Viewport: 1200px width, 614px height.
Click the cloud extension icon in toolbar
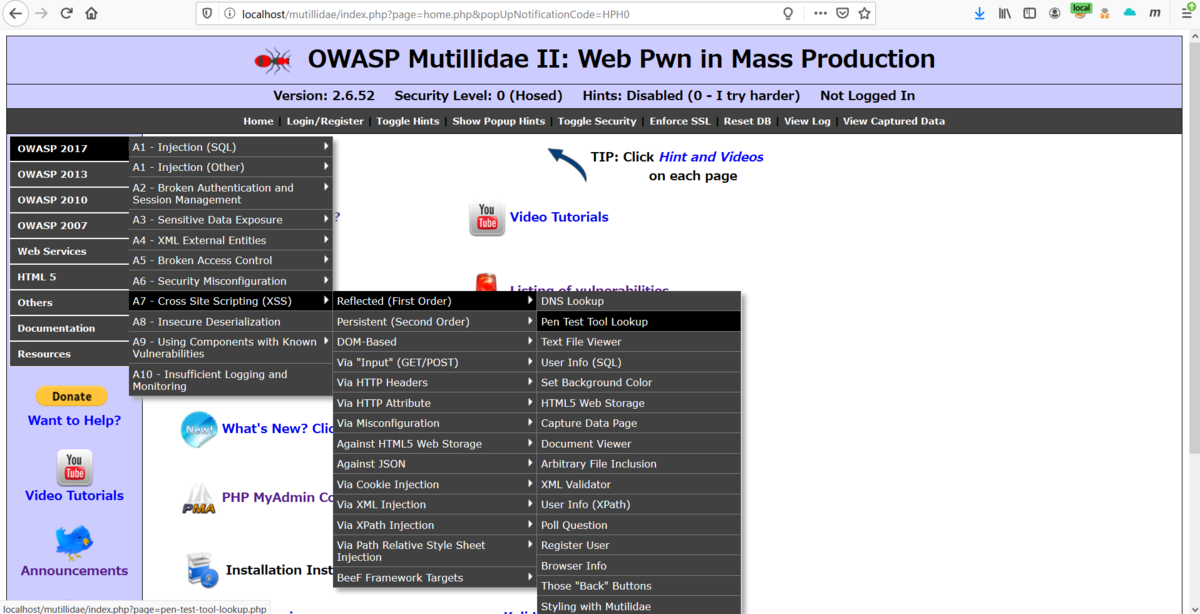[x=1130, y=13]
